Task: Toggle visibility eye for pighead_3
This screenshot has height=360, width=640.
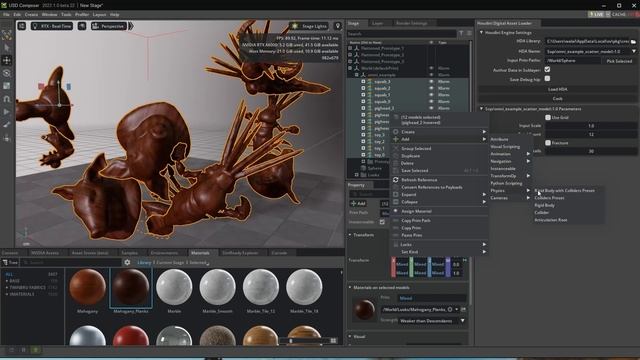Action: [431, 108]
